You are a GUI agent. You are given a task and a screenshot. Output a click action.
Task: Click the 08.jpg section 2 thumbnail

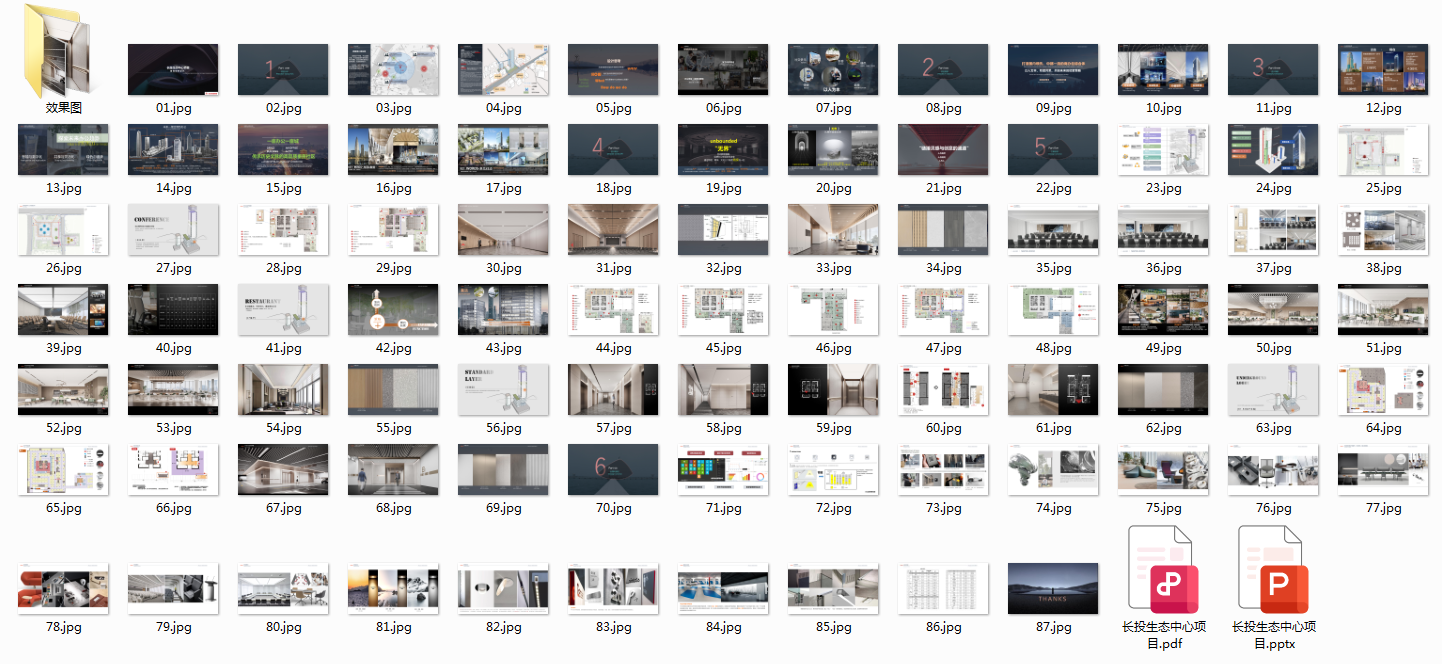(x=943, y=69)
